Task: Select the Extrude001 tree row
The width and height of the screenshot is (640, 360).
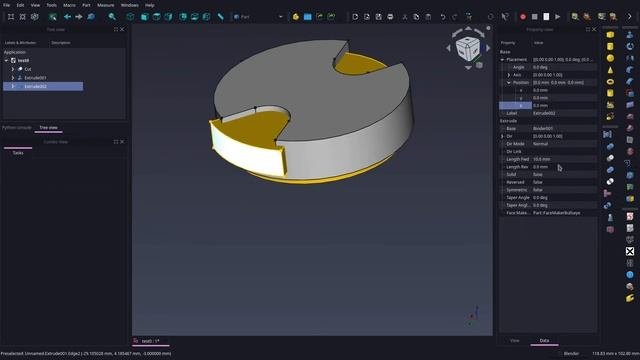Action: (43, 78)
